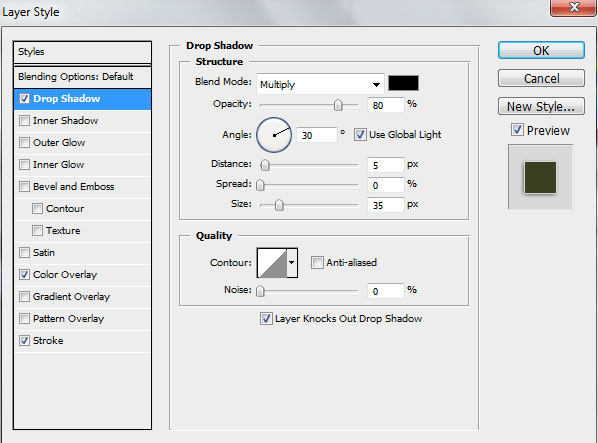Expand the Contour picker arrow
The width and height of the screenshot is (598, 443).
tap(292, 263)
